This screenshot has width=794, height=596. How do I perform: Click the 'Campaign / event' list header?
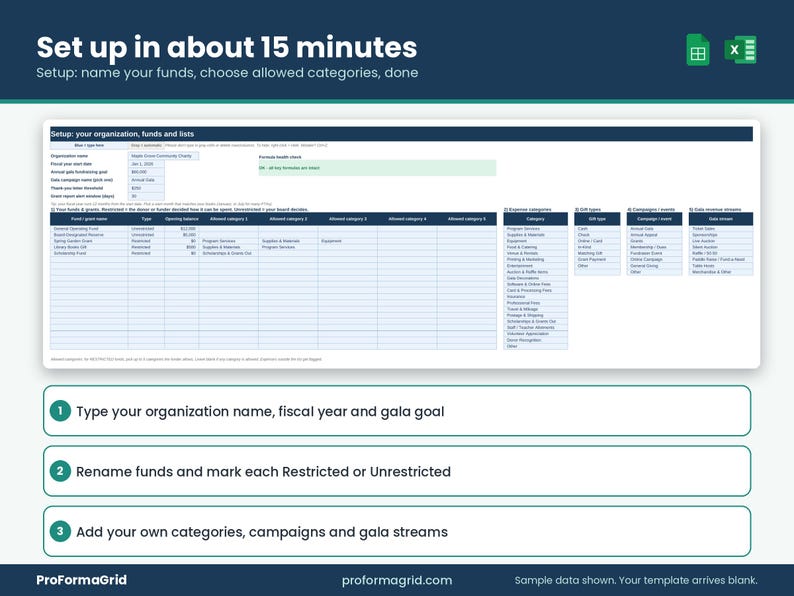[654, 219]
